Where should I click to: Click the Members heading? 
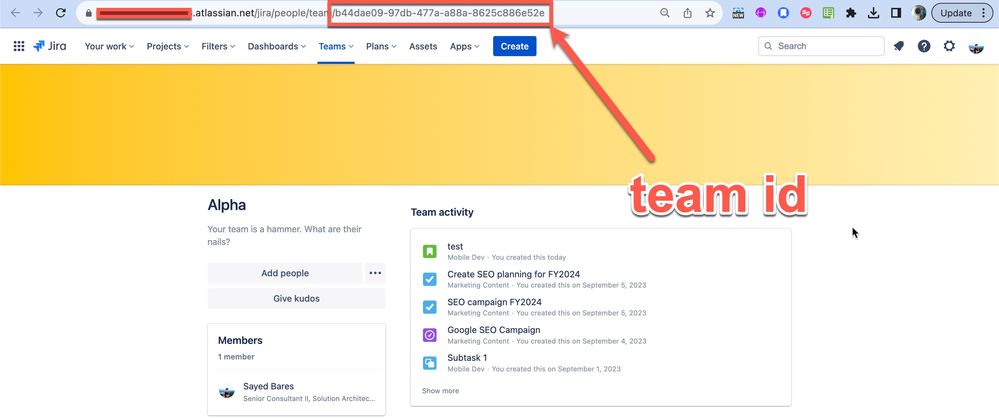coord(240,340)
